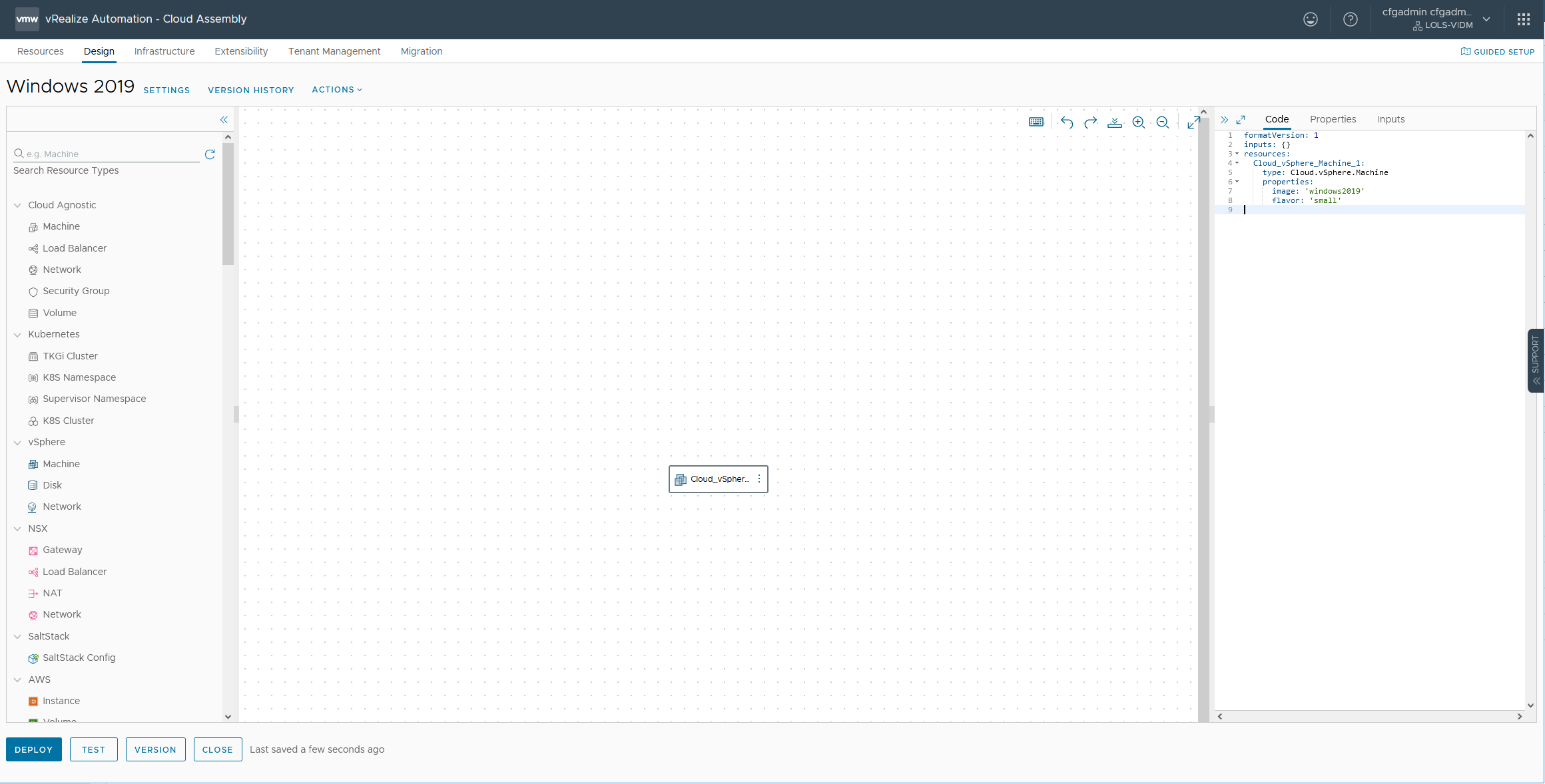Select NSX Network resource

click(55, 614)
